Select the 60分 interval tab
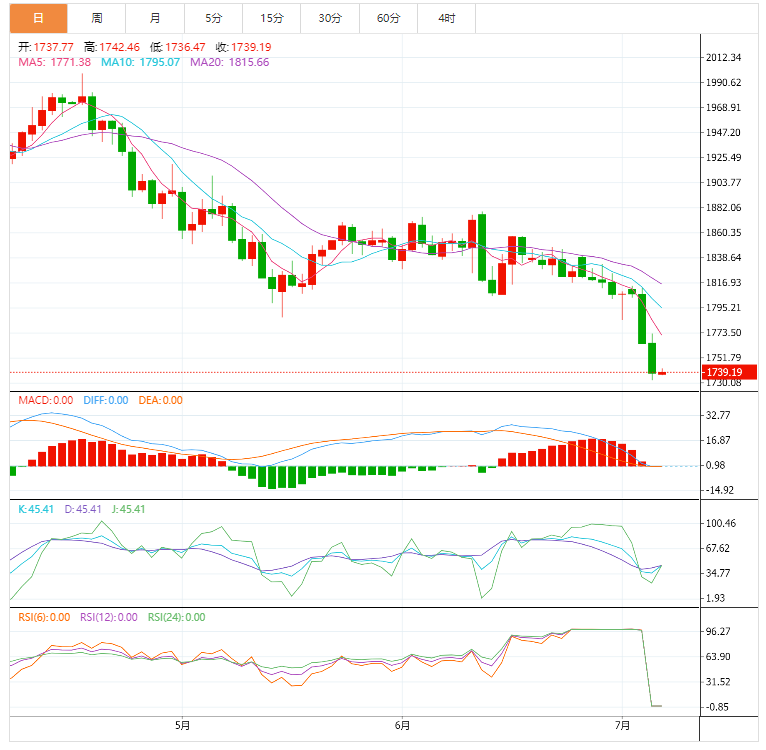 pos(388,19)
